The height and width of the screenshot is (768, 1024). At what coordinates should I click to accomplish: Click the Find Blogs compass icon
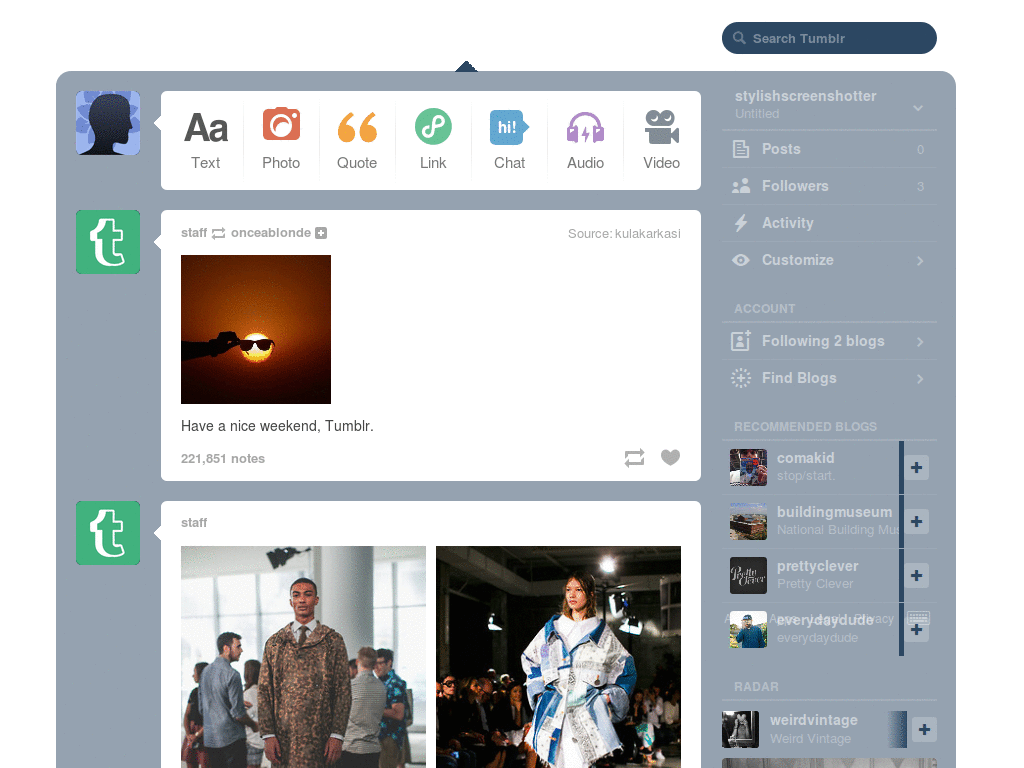click(x=741, y=378)
